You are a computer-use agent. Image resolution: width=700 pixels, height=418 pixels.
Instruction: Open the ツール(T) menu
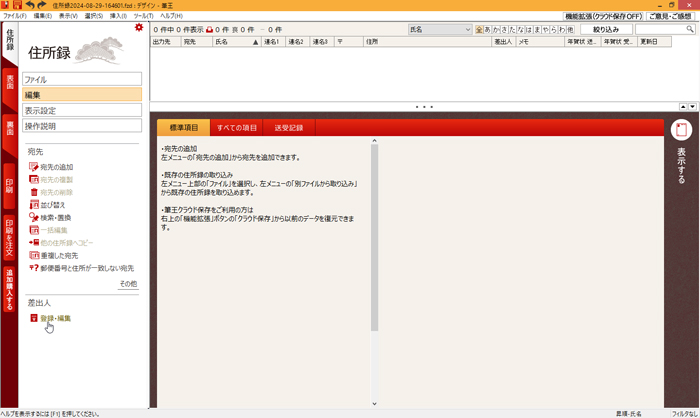(x=146, y=16)
